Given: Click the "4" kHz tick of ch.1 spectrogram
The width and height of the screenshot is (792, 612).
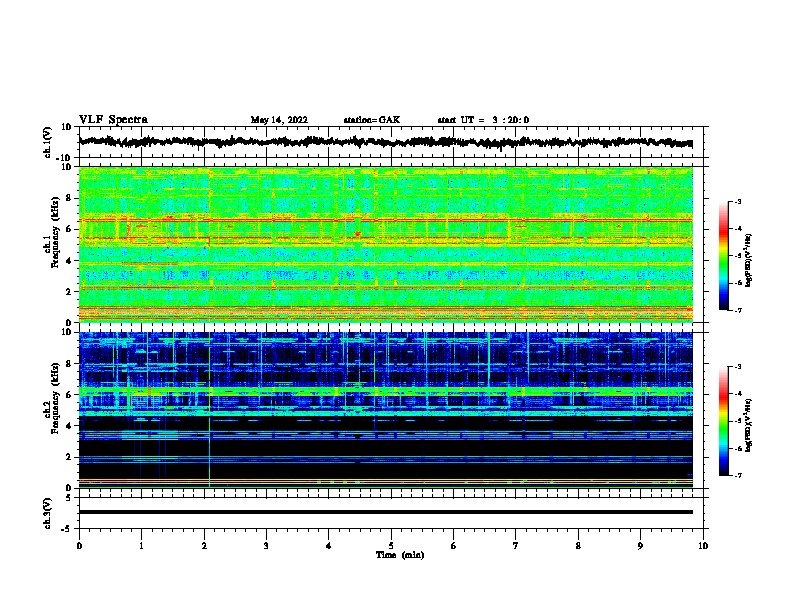Looking at the screenshot, I should (x=69, y=261).
